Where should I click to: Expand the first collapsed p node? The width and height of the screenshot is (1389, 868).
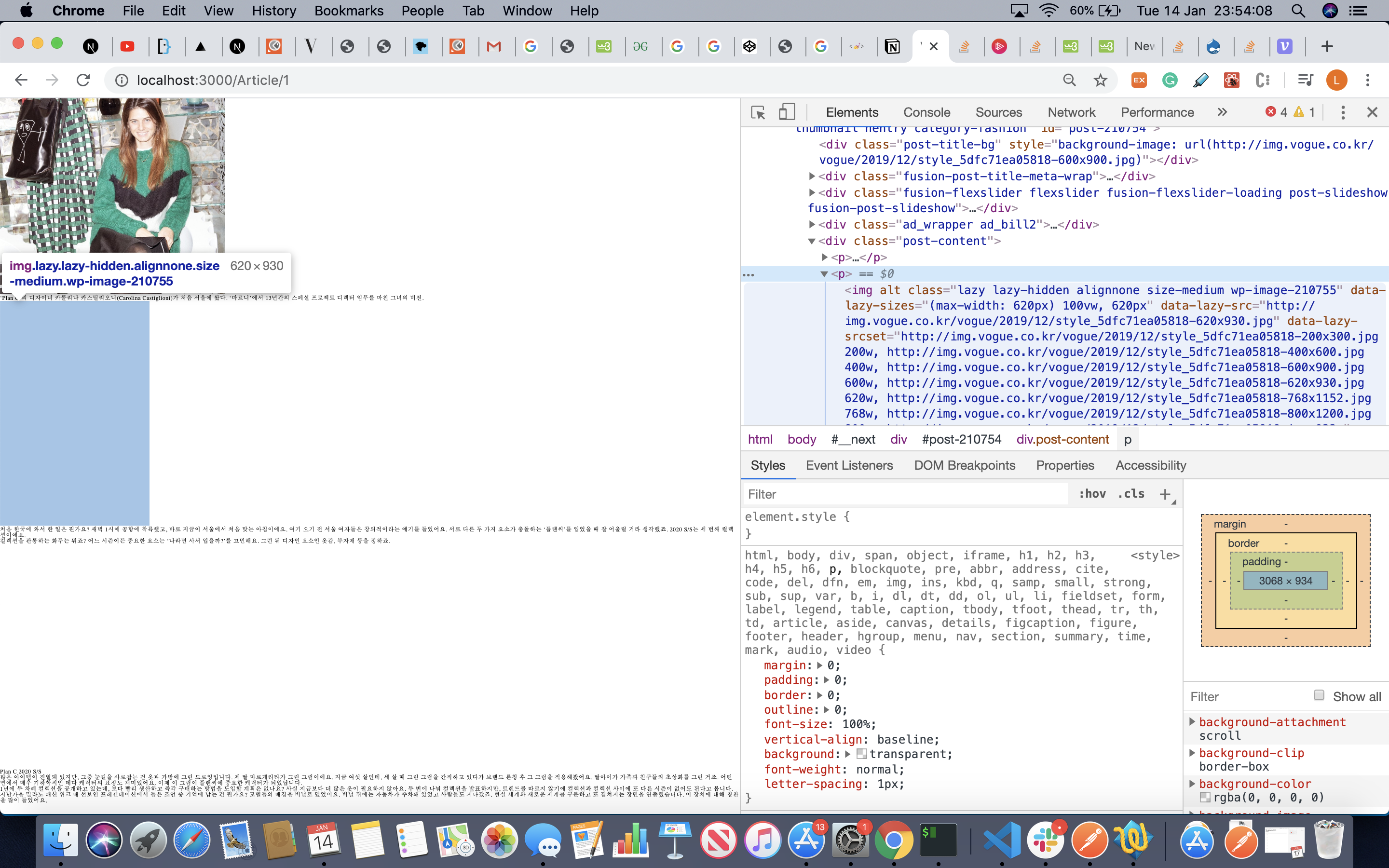(825, 257)
